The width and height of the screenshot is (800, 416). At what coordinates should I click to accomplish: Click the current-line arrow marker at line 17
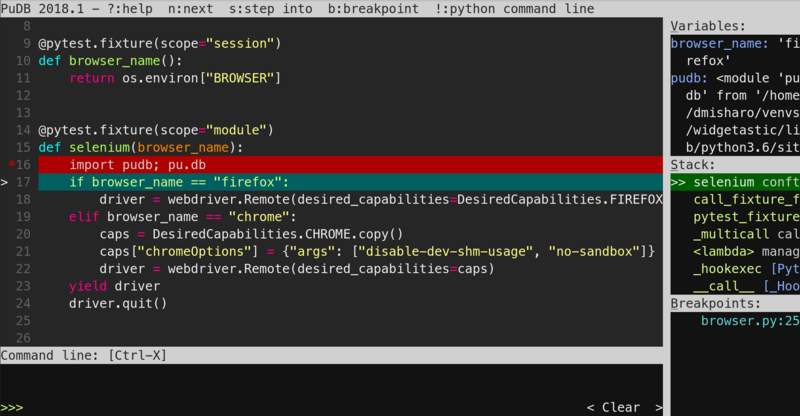[x=4, y=182]
